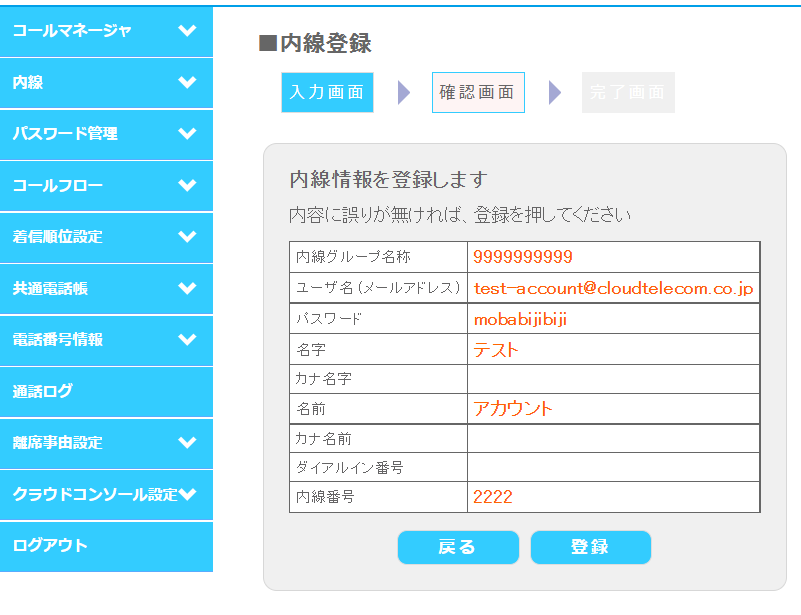Expand the パスワード管理 chevron

[187, 134]
